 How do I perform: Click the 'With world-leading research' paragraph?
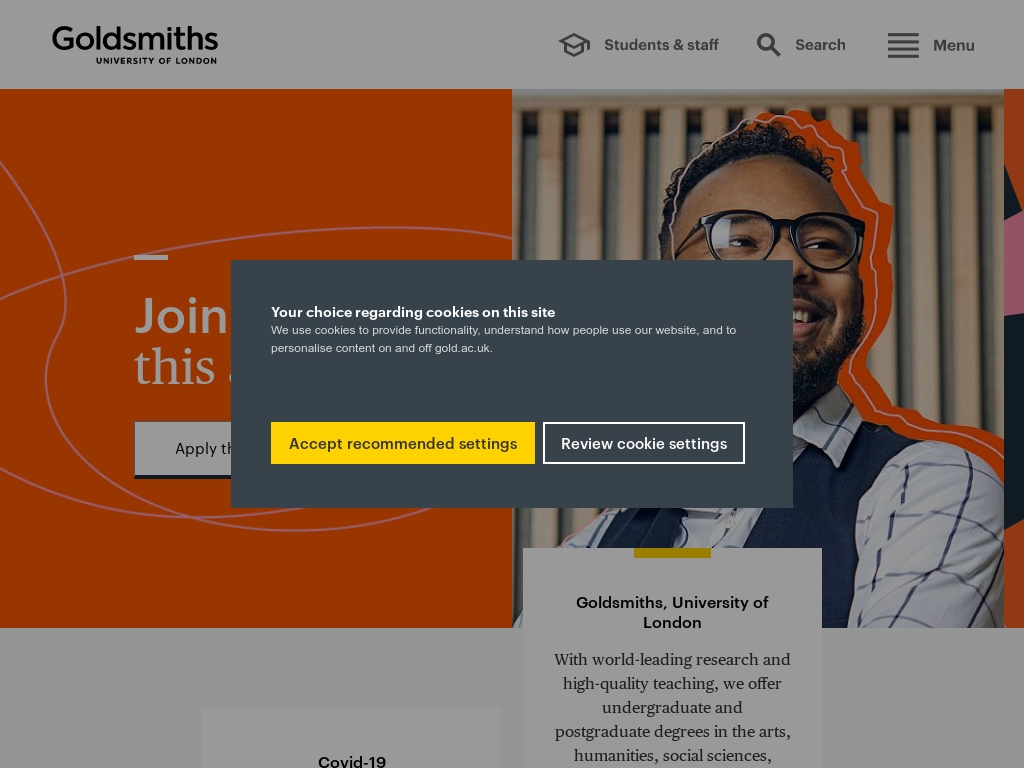(672, 707)
